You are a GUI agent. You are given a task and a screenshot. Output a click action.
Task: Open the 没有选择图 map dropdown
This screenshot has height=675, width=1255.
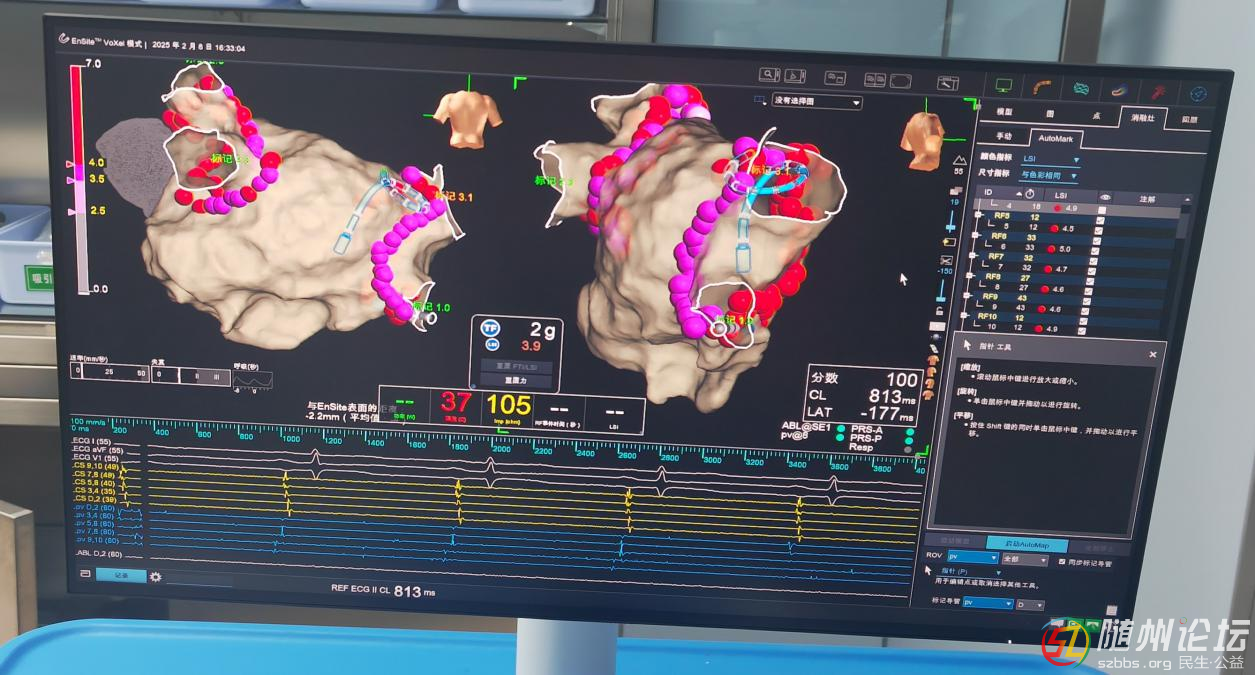817,101
